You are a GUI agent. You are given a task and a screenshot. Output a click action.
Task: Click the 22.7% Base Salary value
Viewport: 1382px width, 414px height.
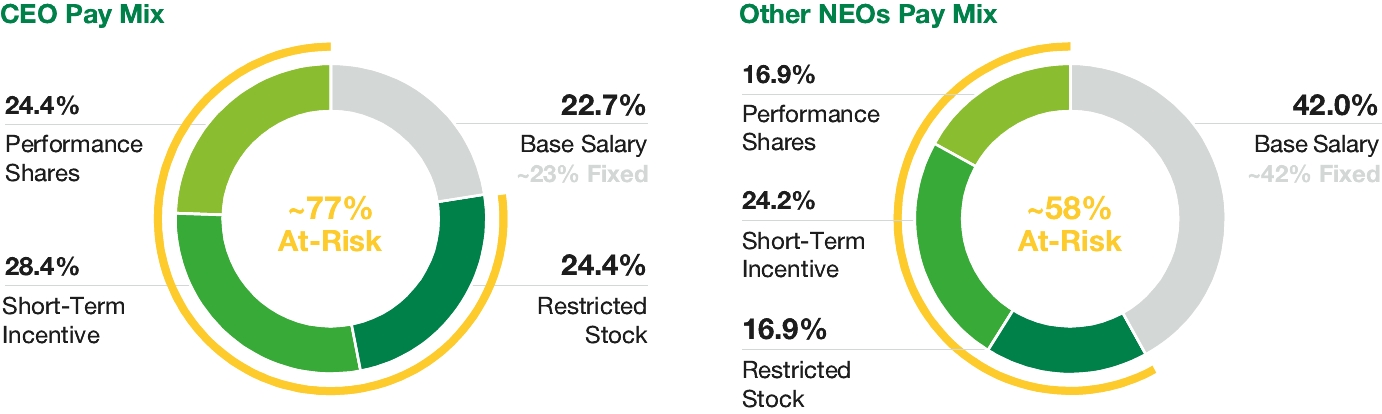599,107
